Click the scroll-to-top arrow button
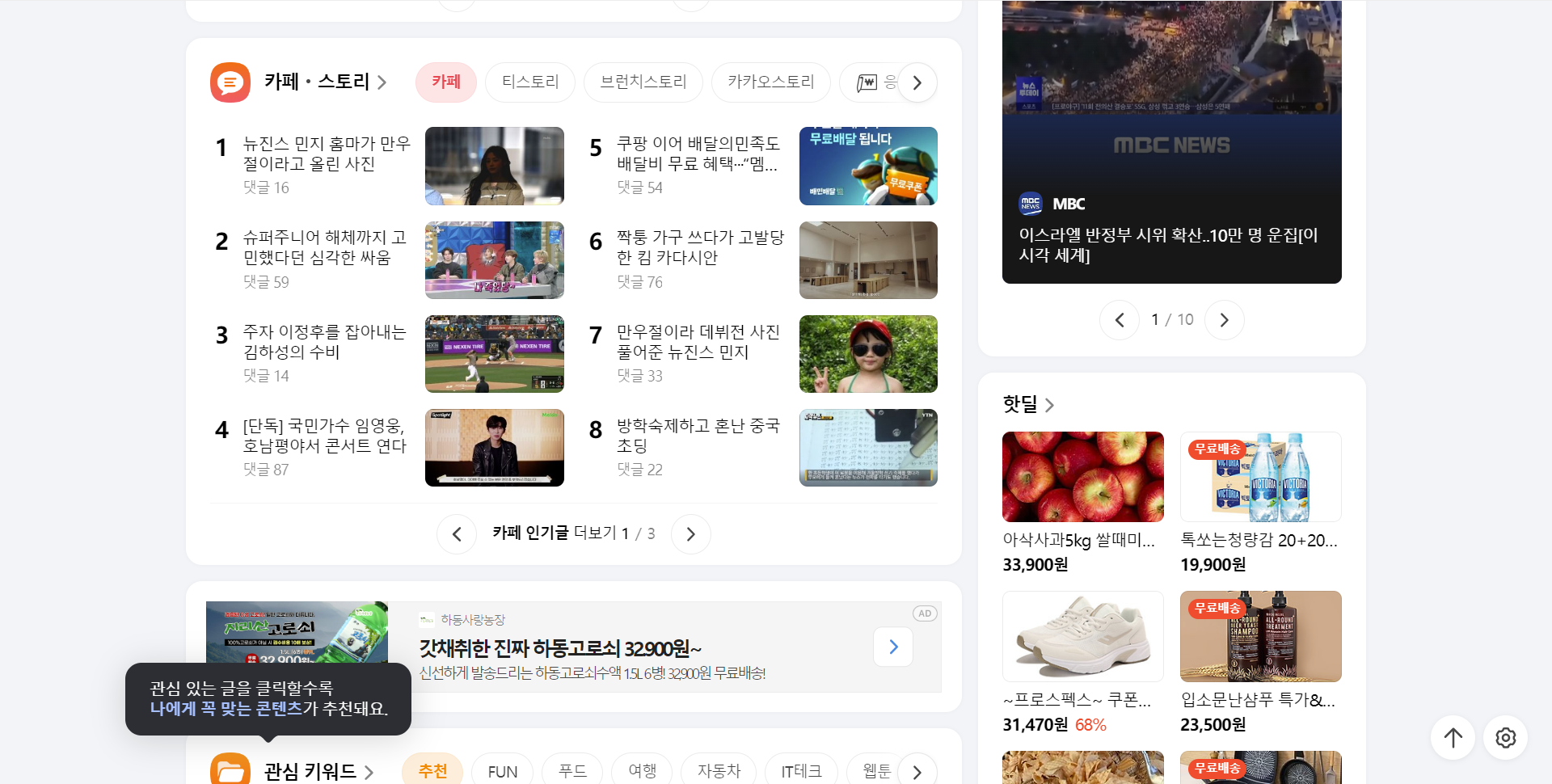The width and height of the screenshot is (1552, 784). [x=1453, y=737]
